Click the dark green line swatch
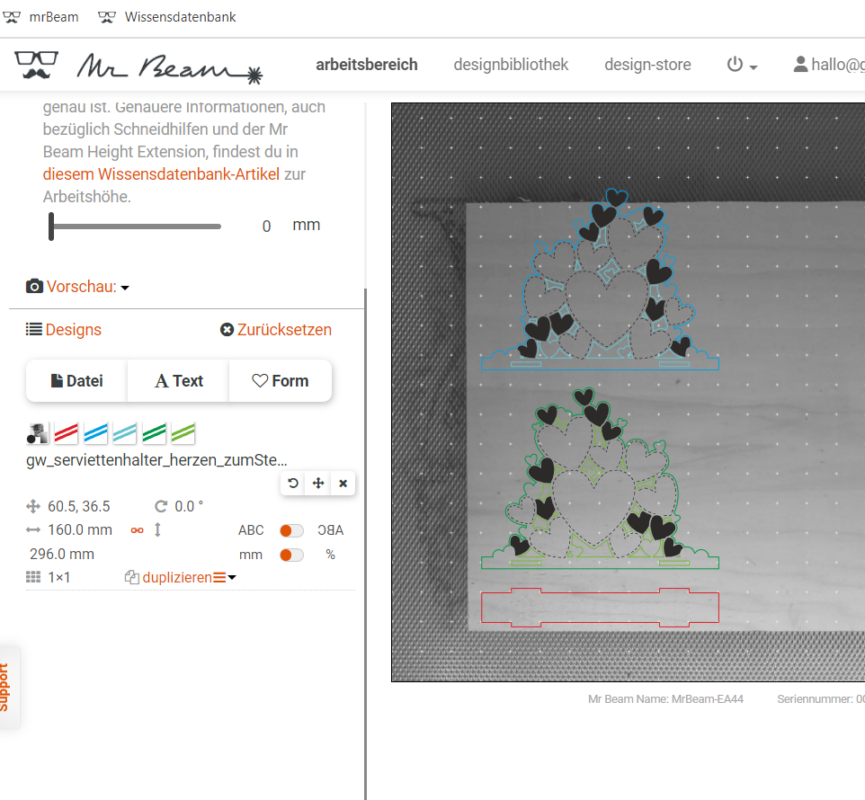The width and height of the screenshot is (865, 800). click(x=154, y=433)
